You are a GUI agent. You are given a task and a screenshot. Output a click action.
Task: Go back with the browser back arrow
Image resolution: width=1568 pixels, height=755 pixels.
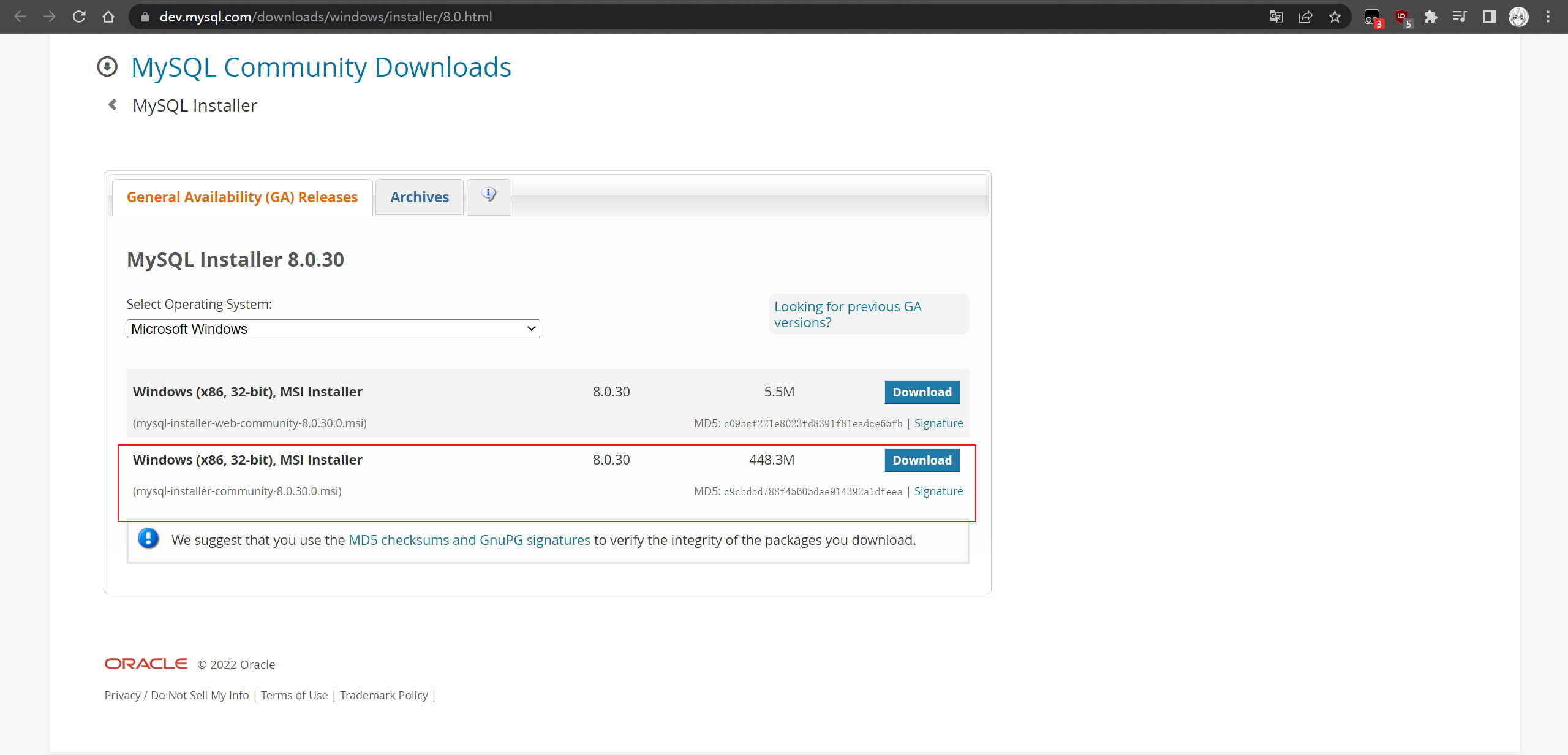pyautogui.click(x=20, y=17)
